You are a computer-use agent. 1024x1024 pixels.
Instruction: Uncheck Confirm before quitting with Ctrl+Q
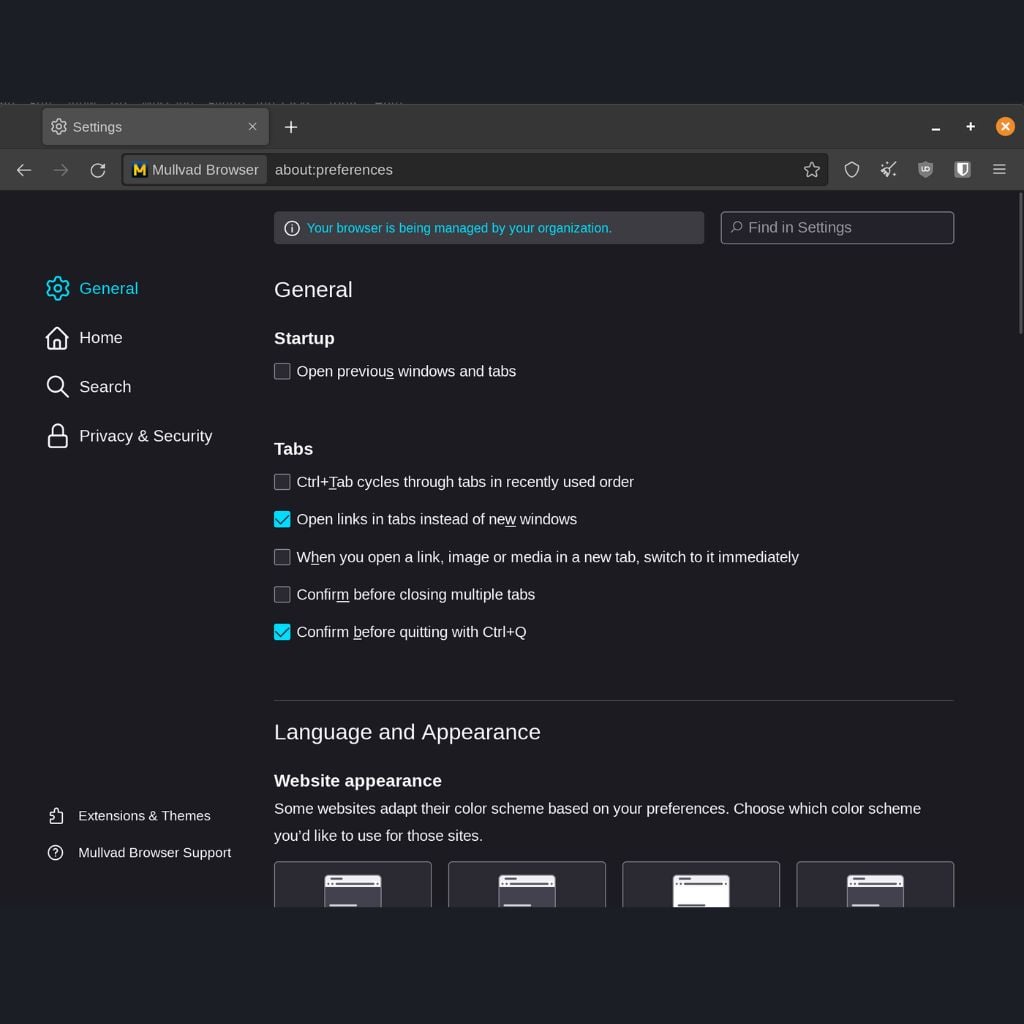pos(282,632)
